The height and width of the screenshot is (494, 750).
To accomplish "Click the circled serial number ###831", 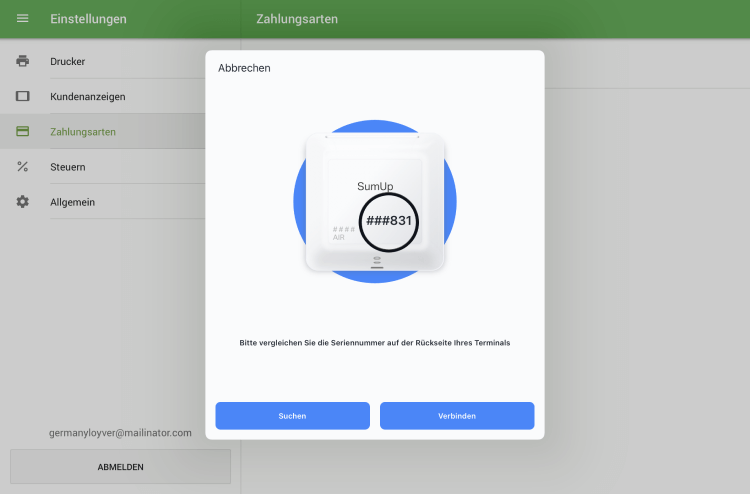I will pos(389,219).
